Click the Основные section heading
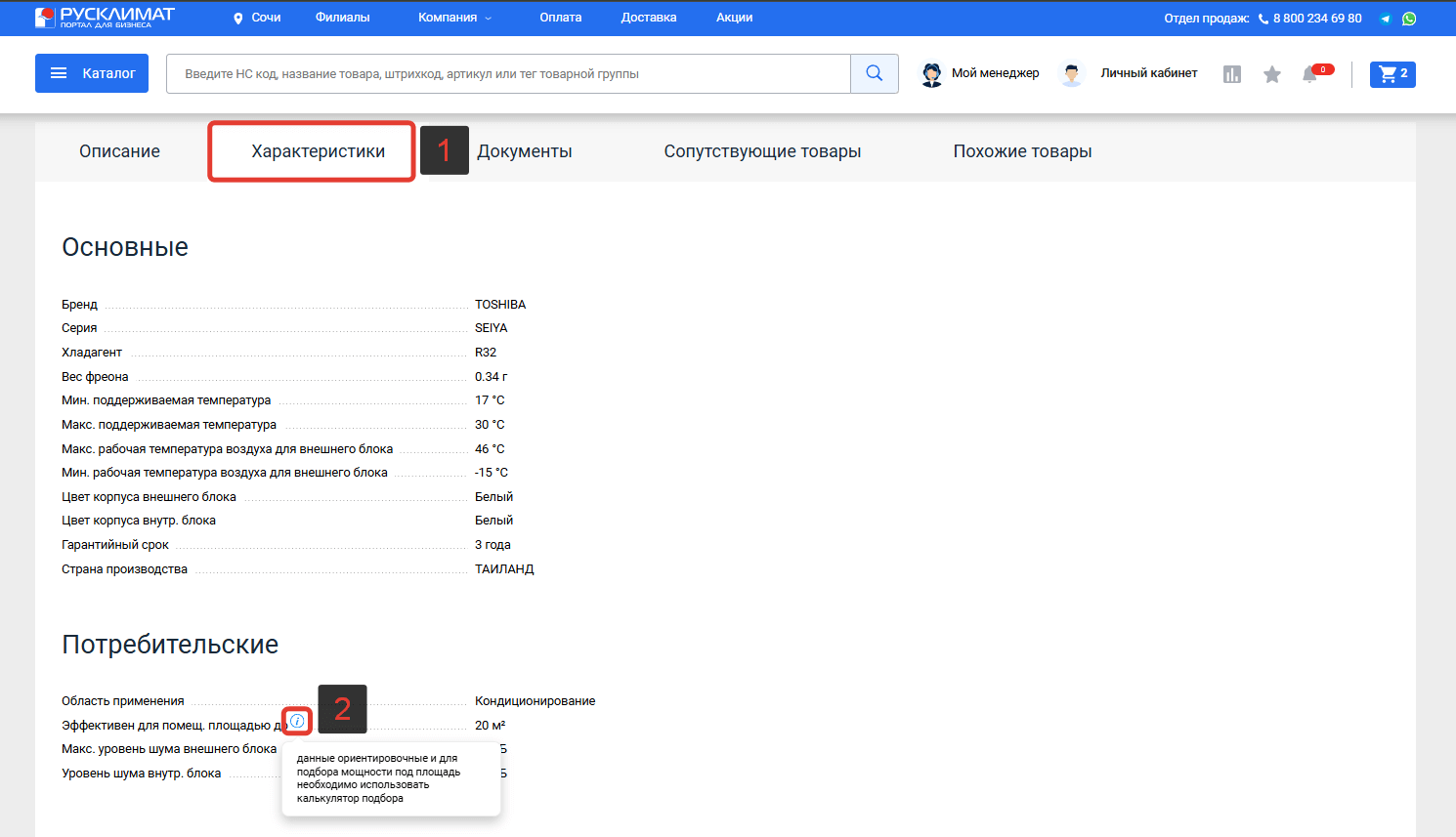1456x837 pixels. click(125, 247)
